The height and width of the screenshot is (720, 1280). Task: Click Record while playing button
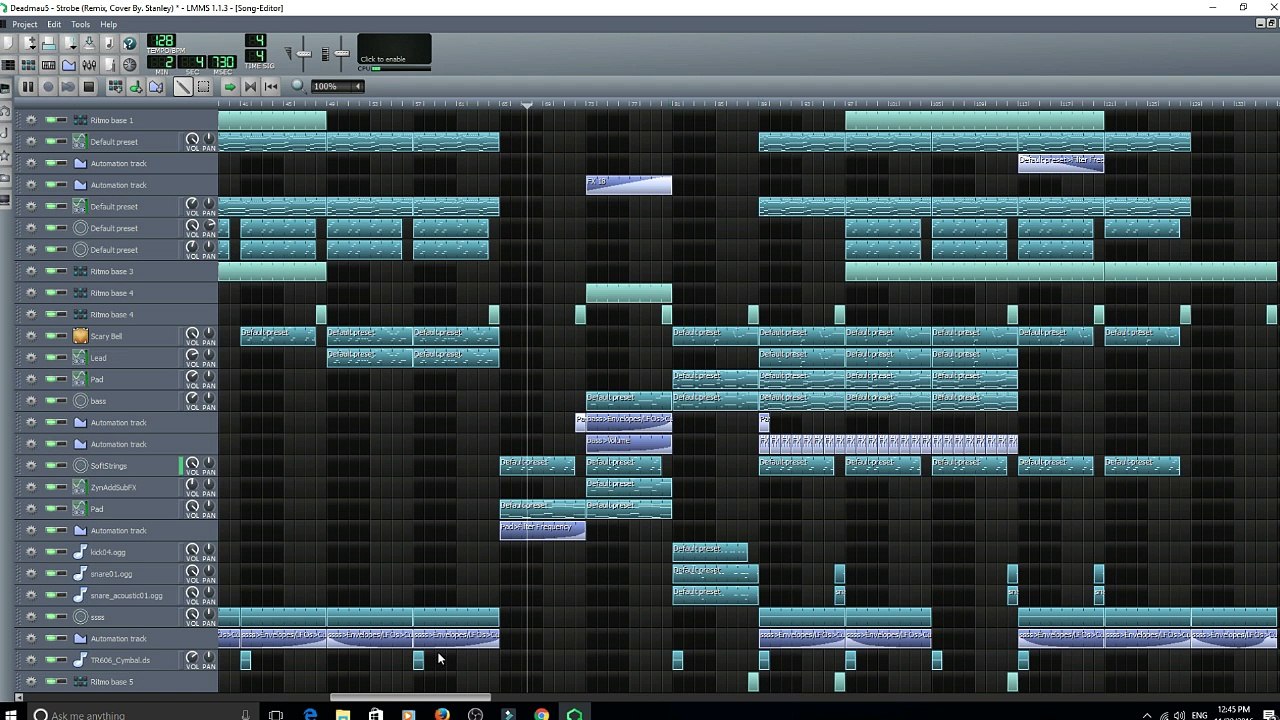(x=68, y=87)
